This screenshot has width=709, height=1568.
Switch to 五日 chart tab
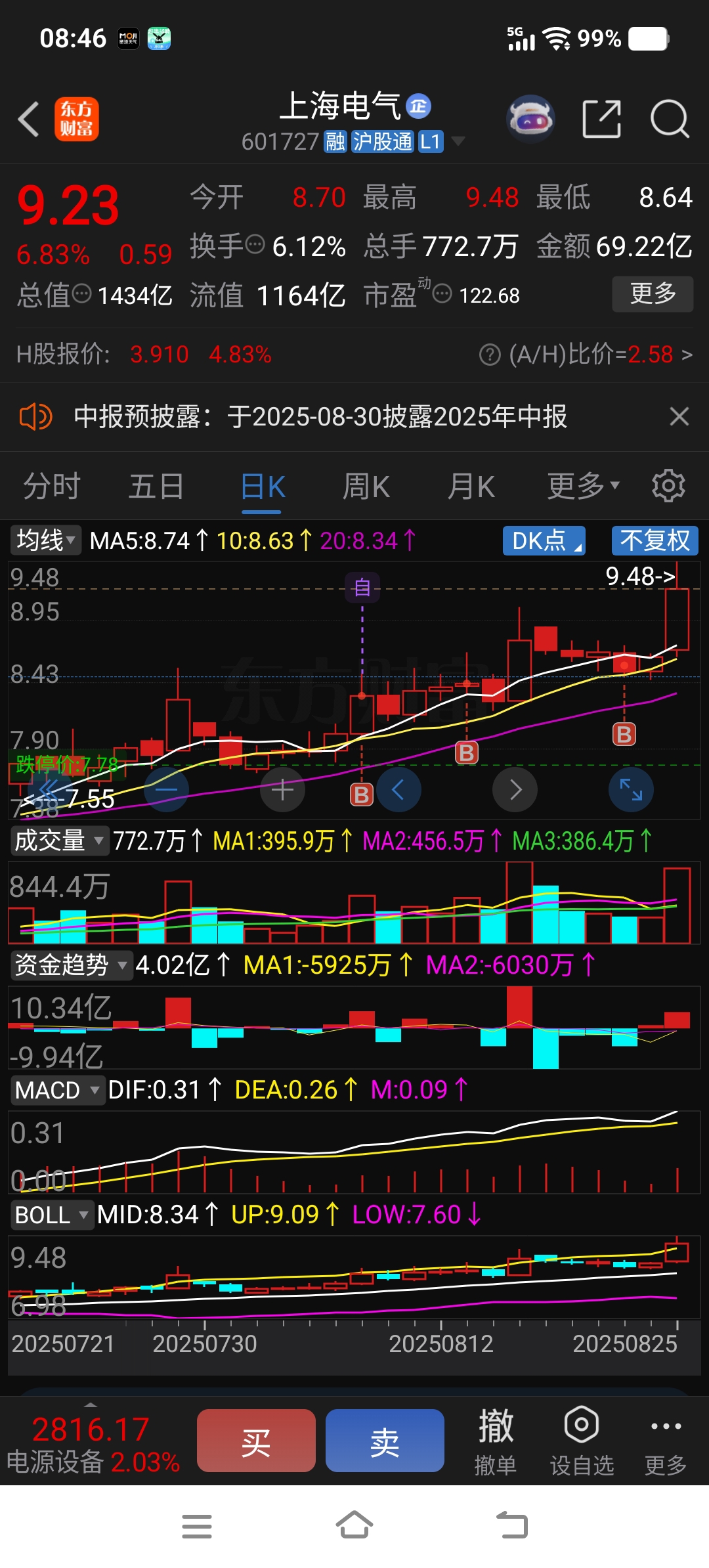[x=156, y=487]
